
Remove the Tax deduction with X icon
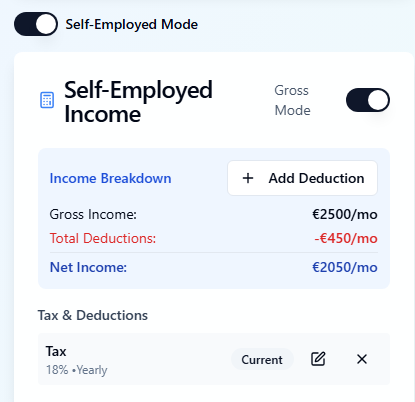(x=362, y=359)
